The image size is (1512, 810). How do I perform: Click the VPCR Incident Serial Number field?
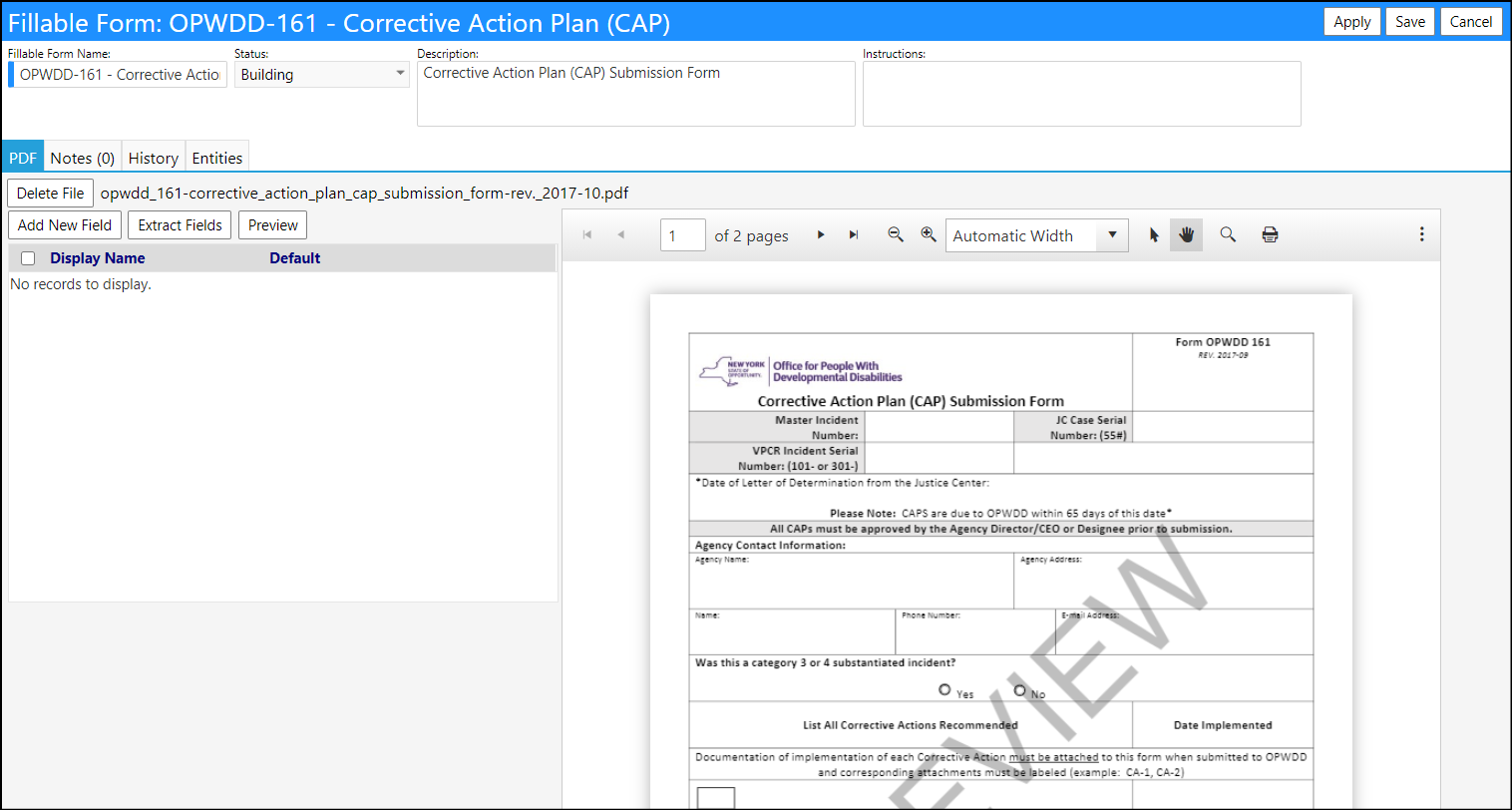[x=939, y=458]
